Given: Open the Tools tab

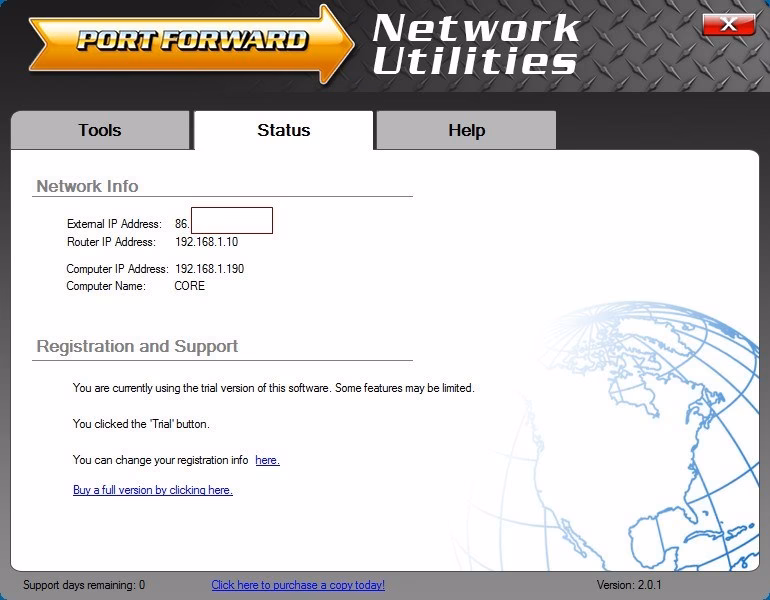Looking at the screenshot, I should [x=100, y=130].
